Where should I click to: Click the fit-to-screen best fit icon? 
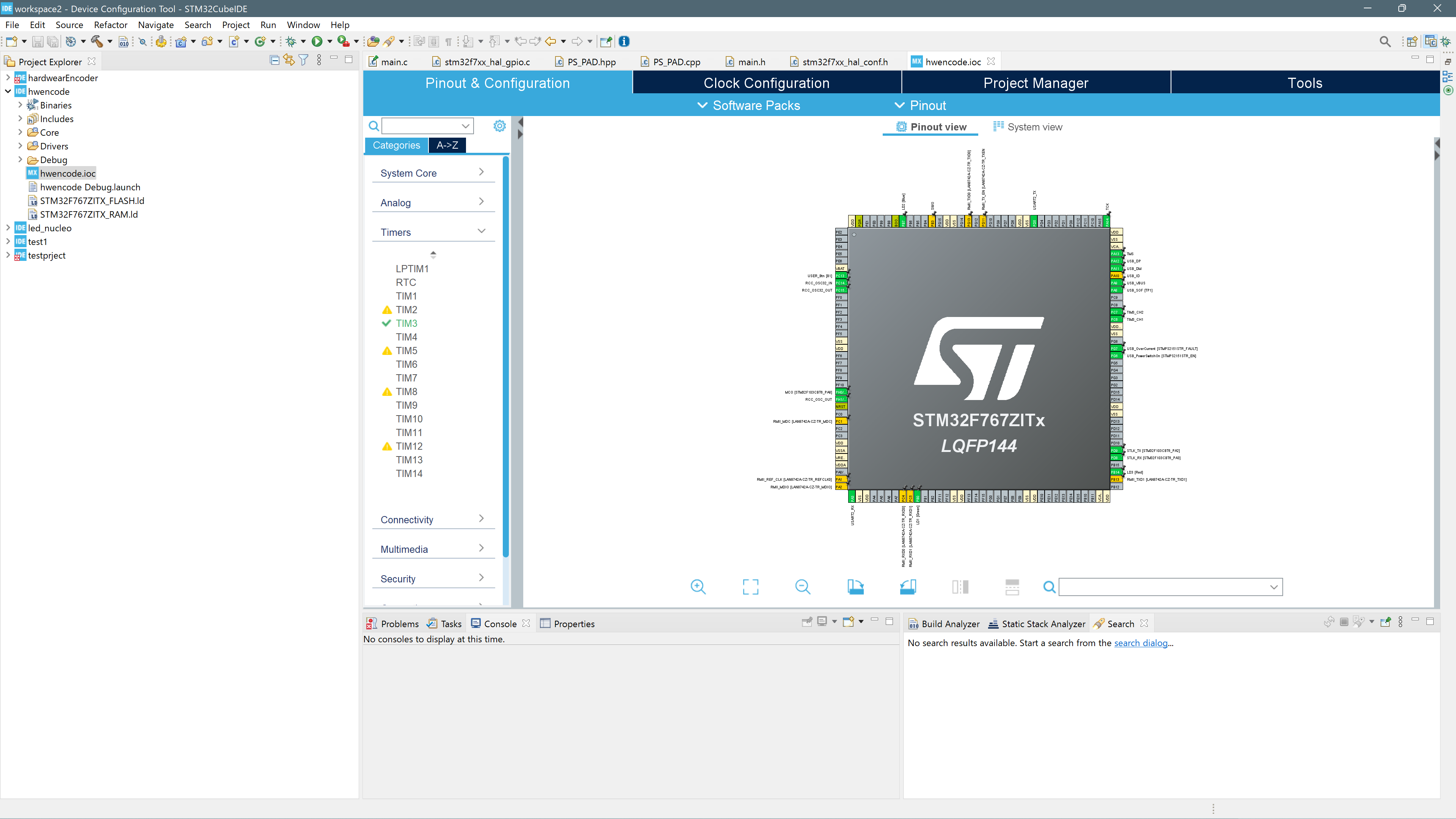(750, 587)
